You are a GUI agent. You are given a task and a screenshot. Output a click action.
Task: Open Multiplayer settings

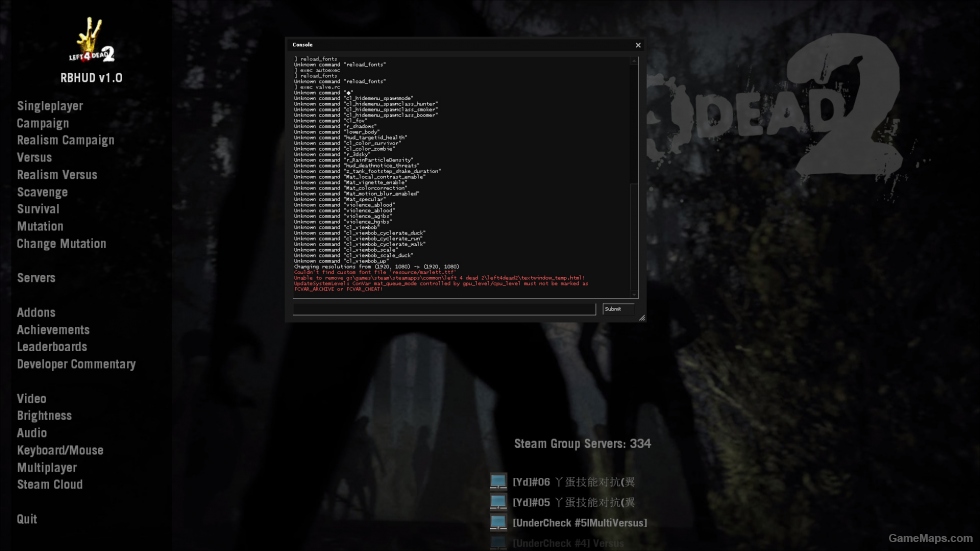[47, 467]
